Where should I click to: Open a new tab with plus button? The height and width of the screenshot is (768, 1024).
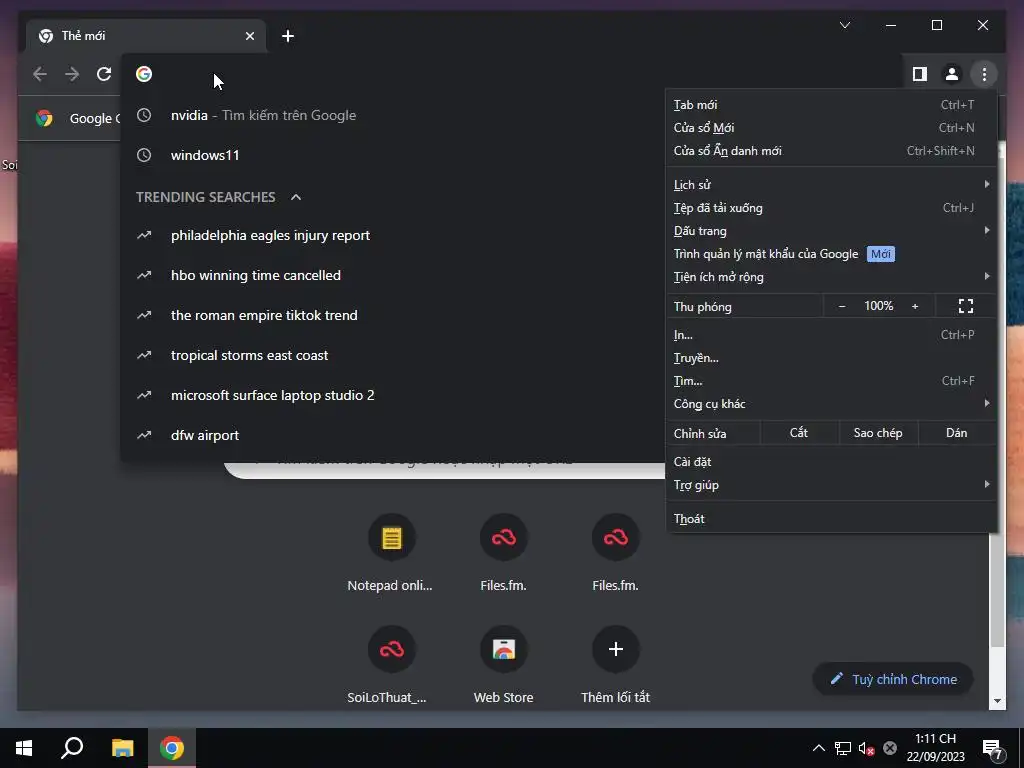[x=288, y=36]
